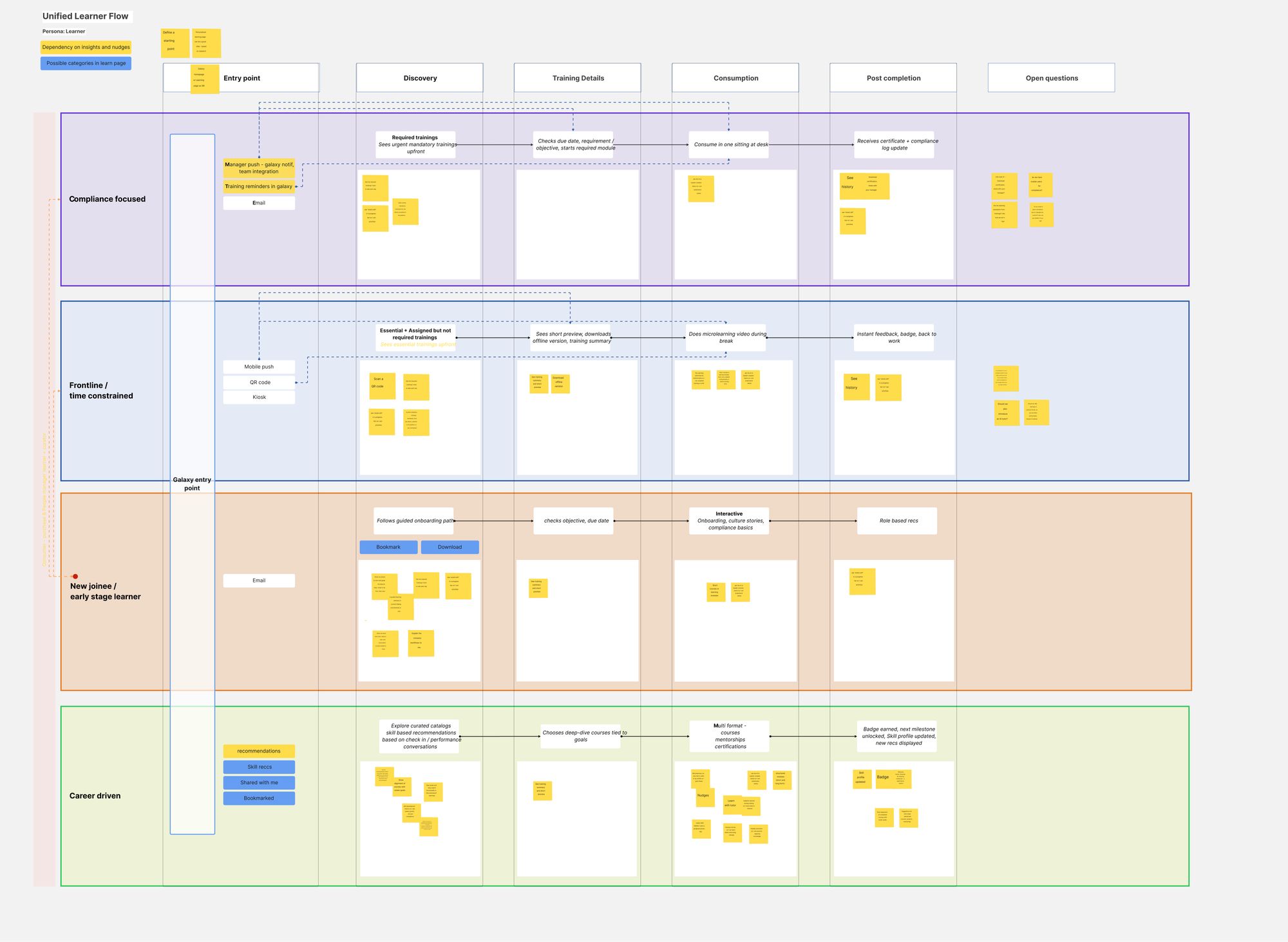Viewport: 1288px width, 942px height.
Task: Click the "Persona: Learner" subtitle text
Action: click(x=64, y=32)
